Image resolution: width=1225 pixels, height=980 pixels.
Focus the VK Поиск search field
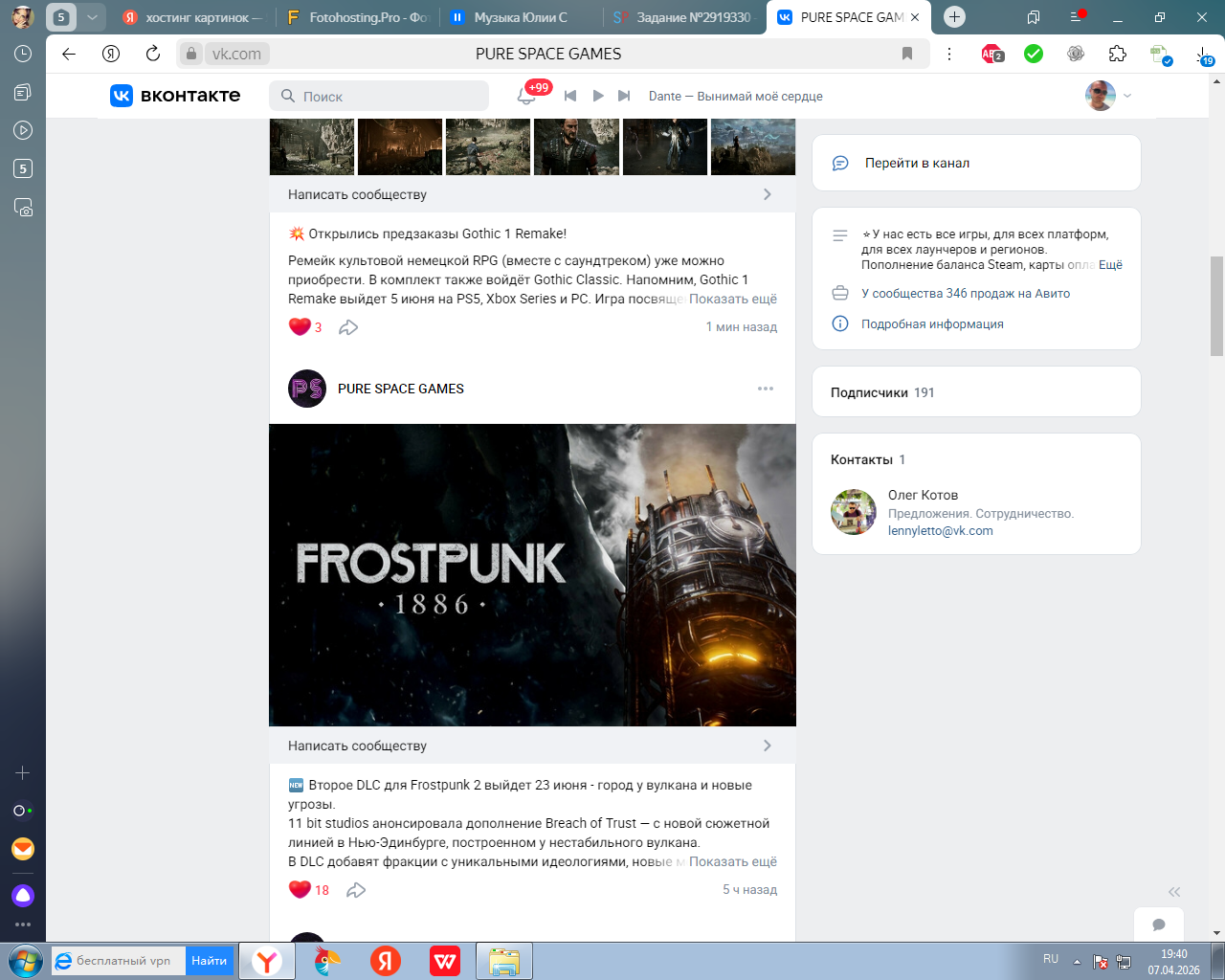click(379, 96)
